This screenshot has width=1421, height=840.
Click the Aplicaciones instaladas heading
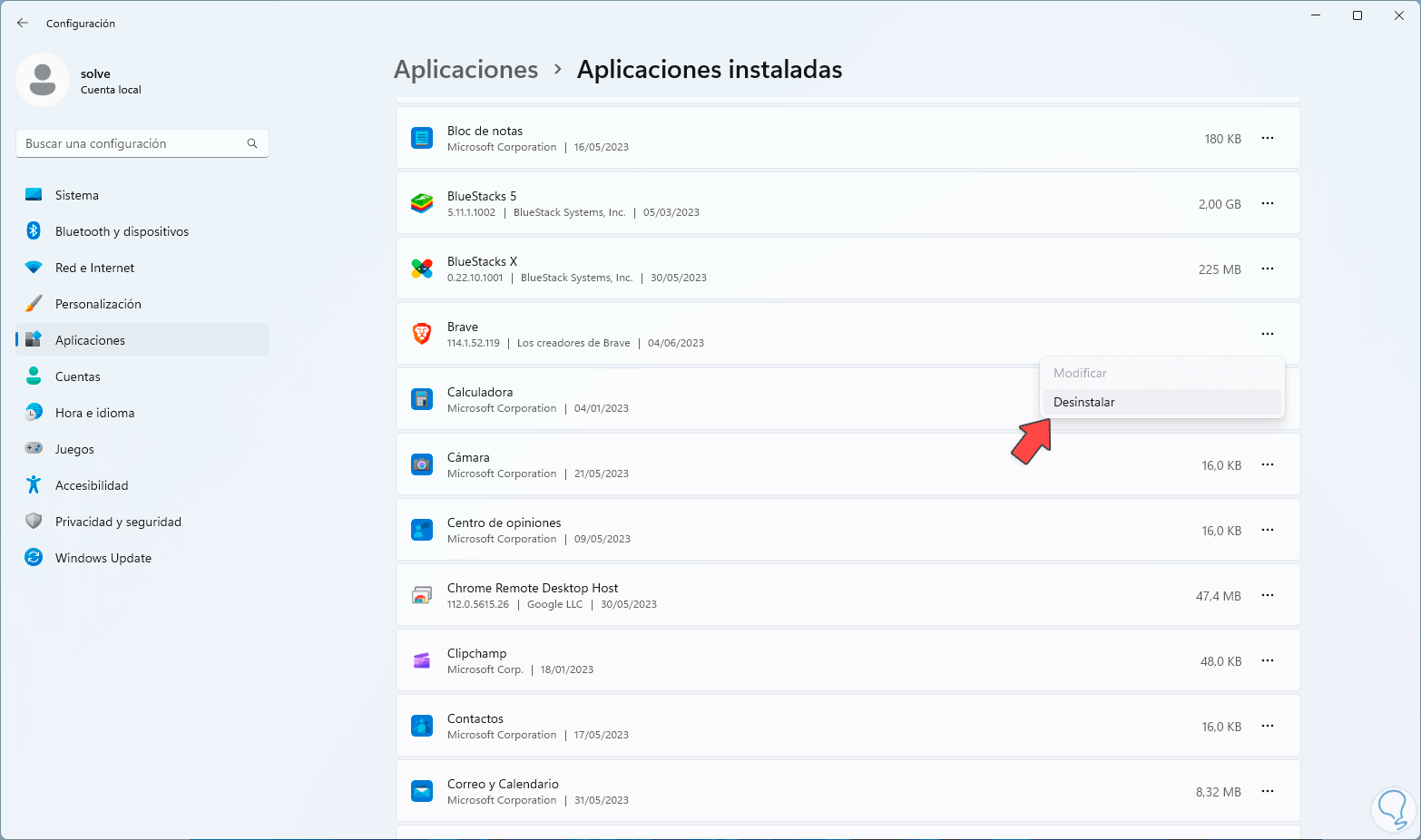(x=710, y=70)
